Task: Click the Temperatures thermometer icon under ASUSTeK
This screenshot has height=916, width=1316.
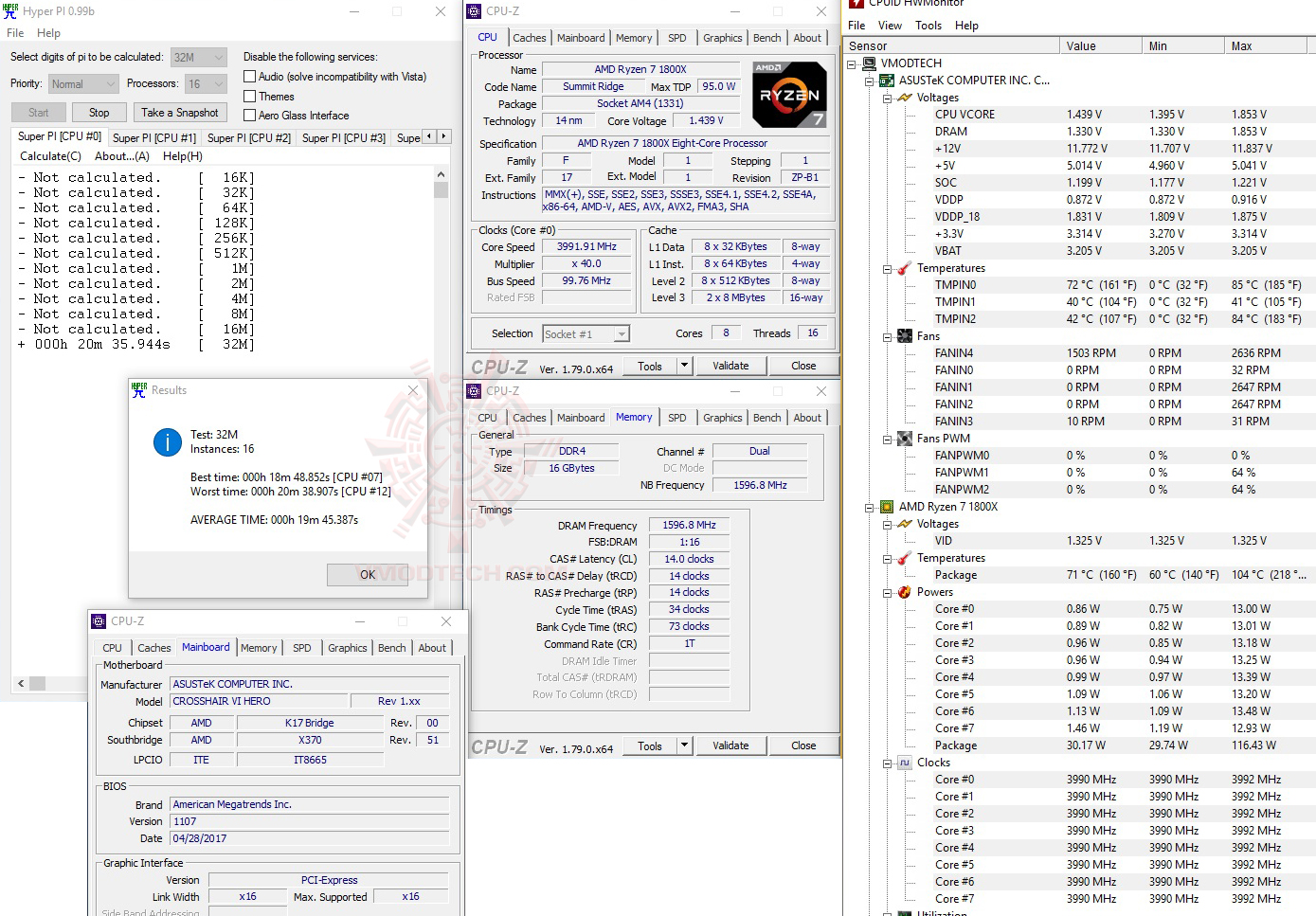Action: coord(904,268)
